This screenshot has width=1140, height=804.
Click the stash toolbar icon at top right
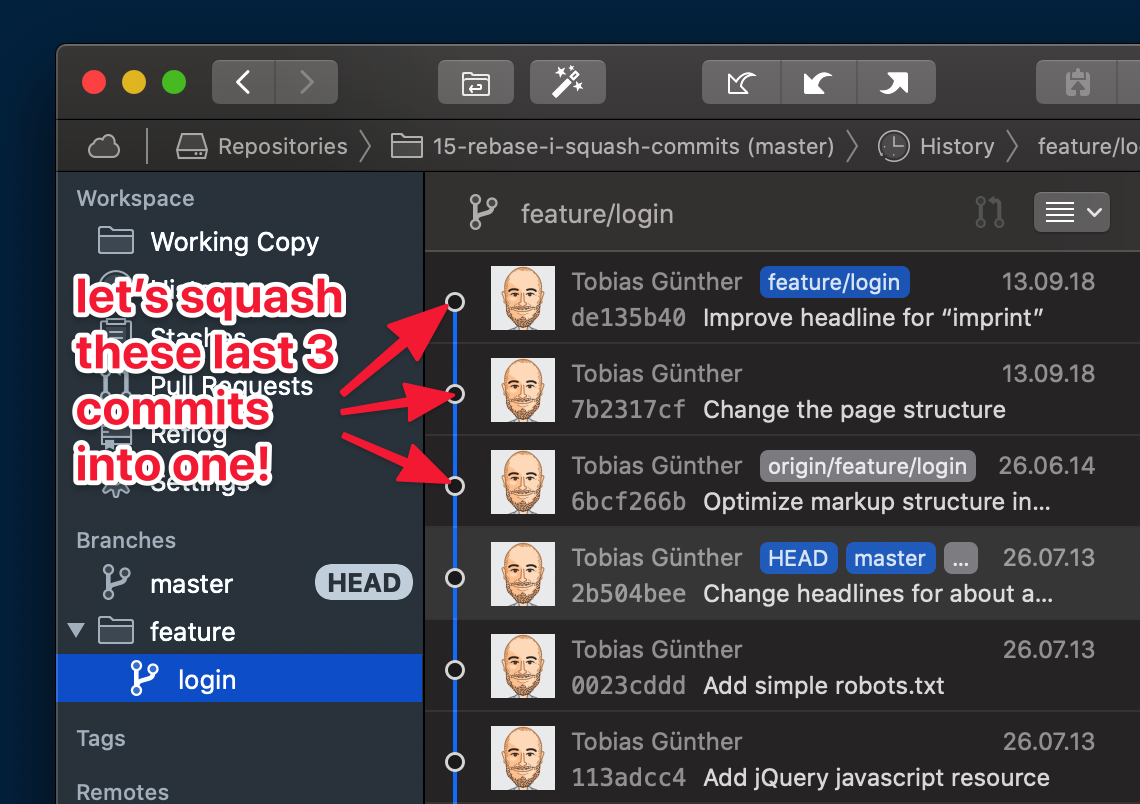coord(1077,82)
